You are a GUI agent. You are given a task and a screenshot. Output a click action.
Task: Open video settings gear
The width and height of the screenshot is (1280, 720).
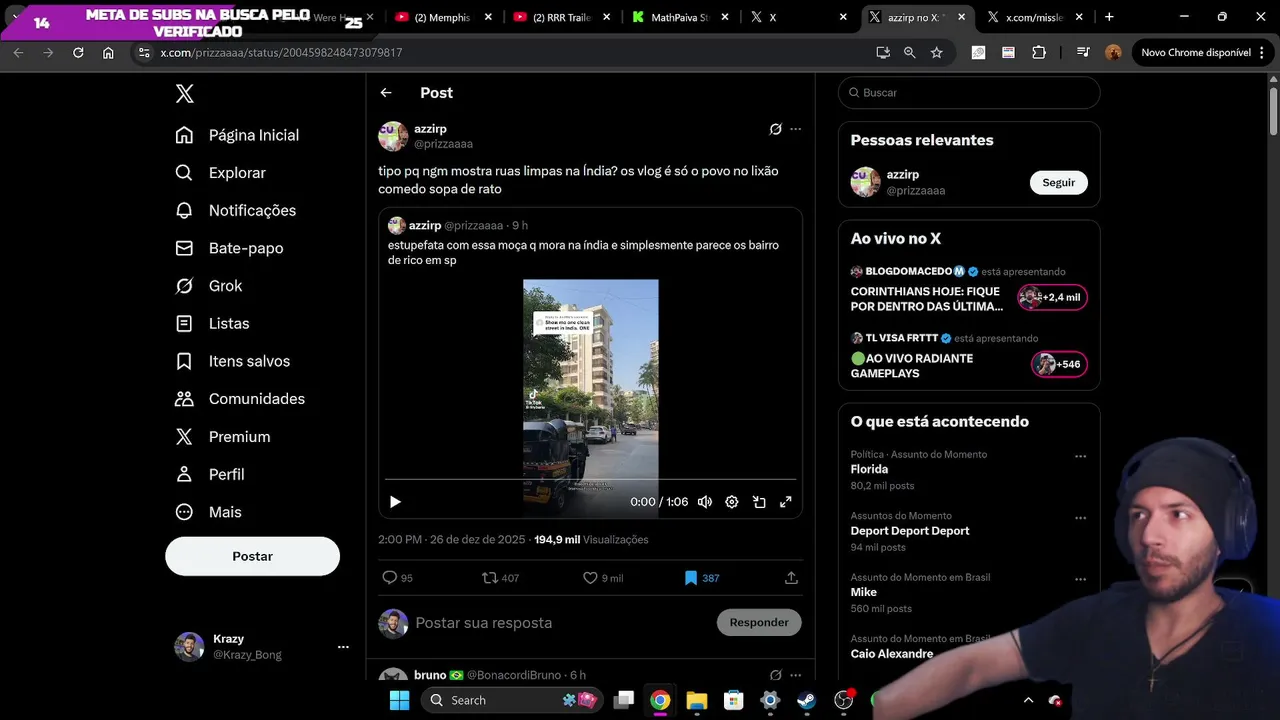[x=732, y=502]
